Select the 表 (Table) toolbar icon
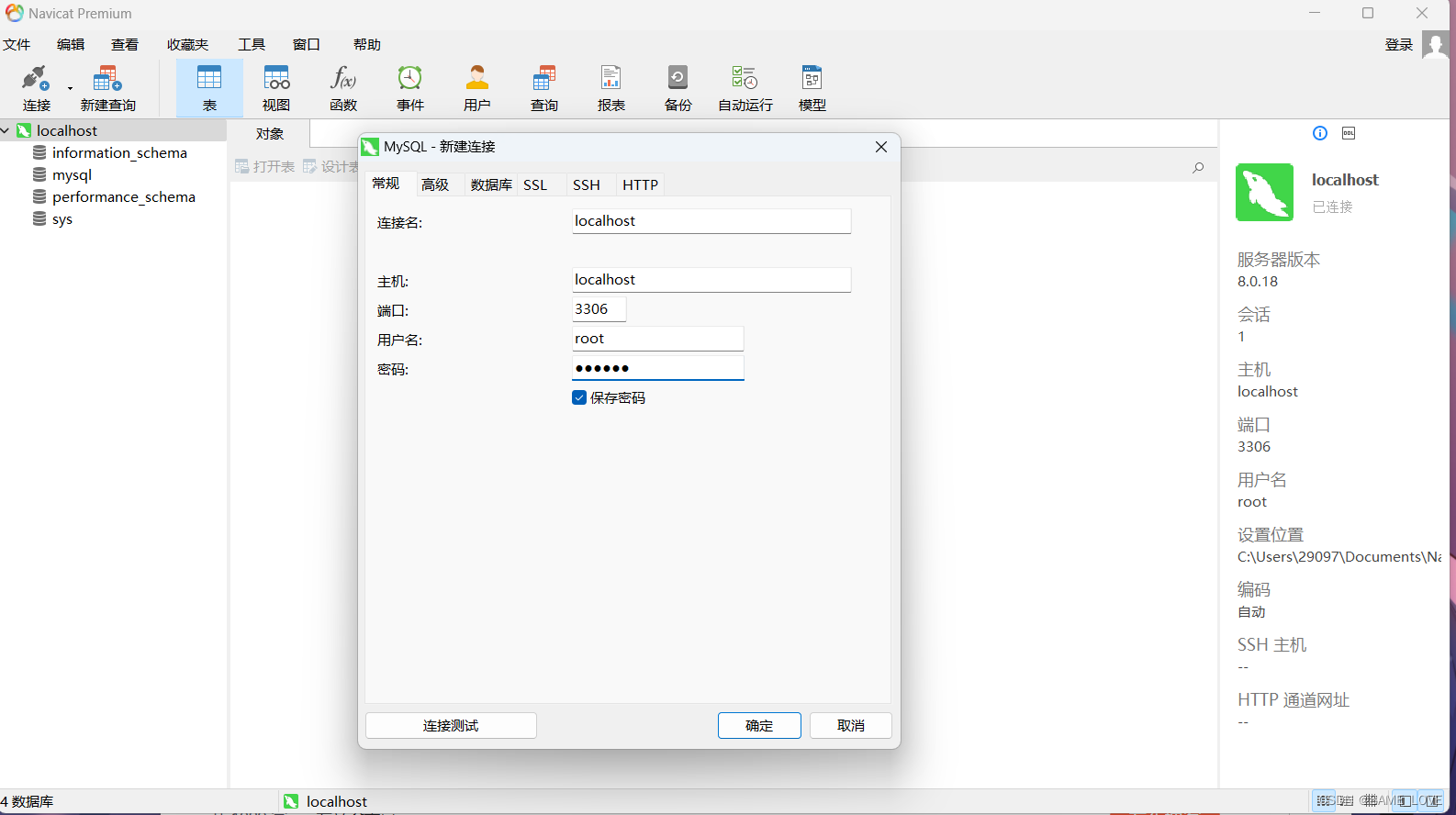This screenshot has height=815, width=1456. [209, 88]
